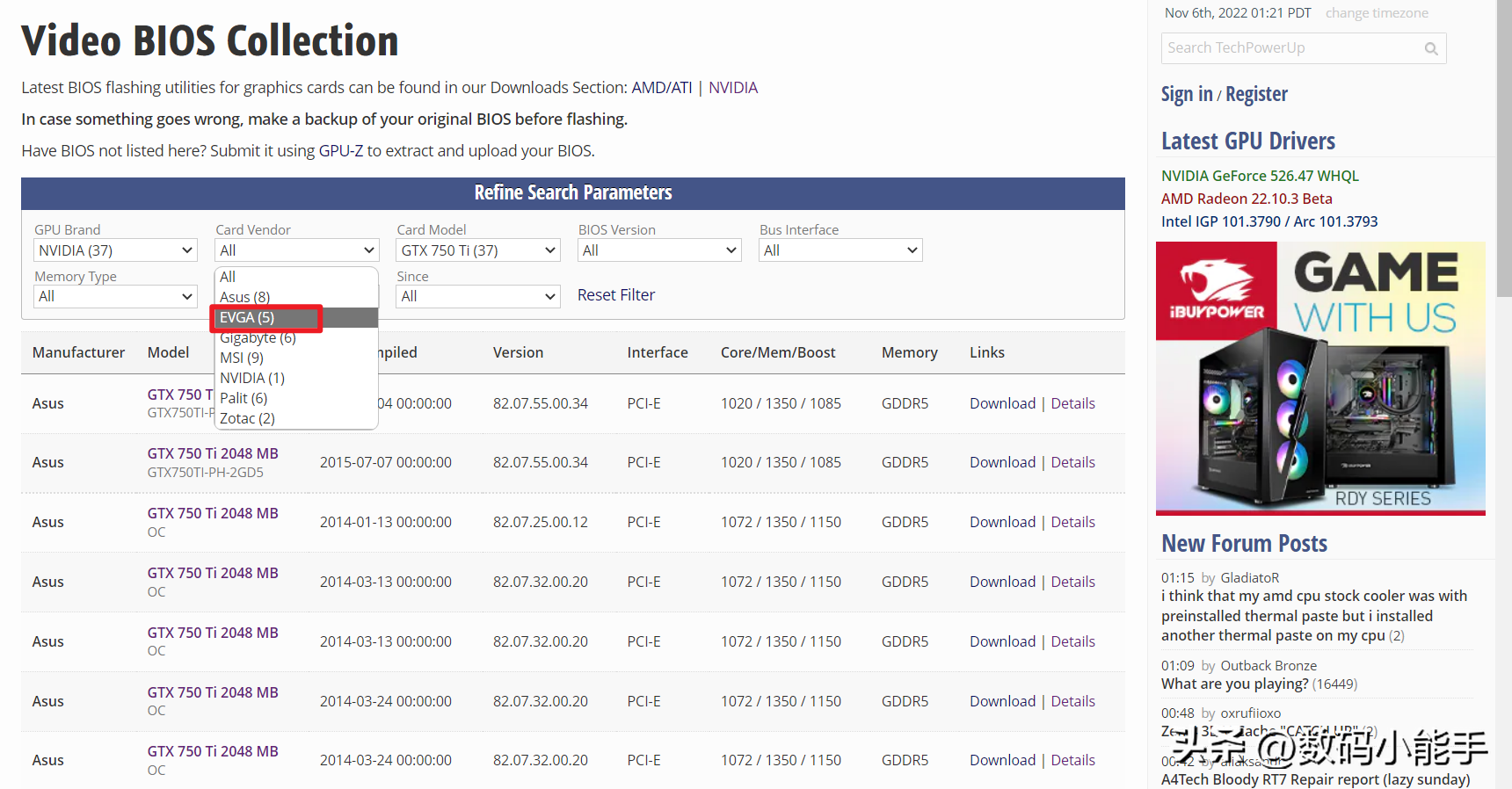The image size is (1512, 789).
Task: Expand the Bus Interface dropdown
Action: (x=840, y=250)
